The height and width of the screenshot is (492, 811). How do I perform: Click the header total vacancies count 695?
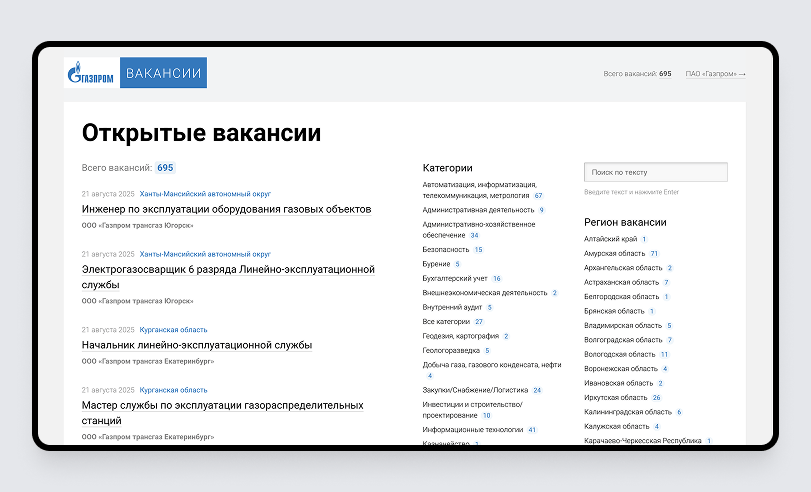tap(665, 74)
